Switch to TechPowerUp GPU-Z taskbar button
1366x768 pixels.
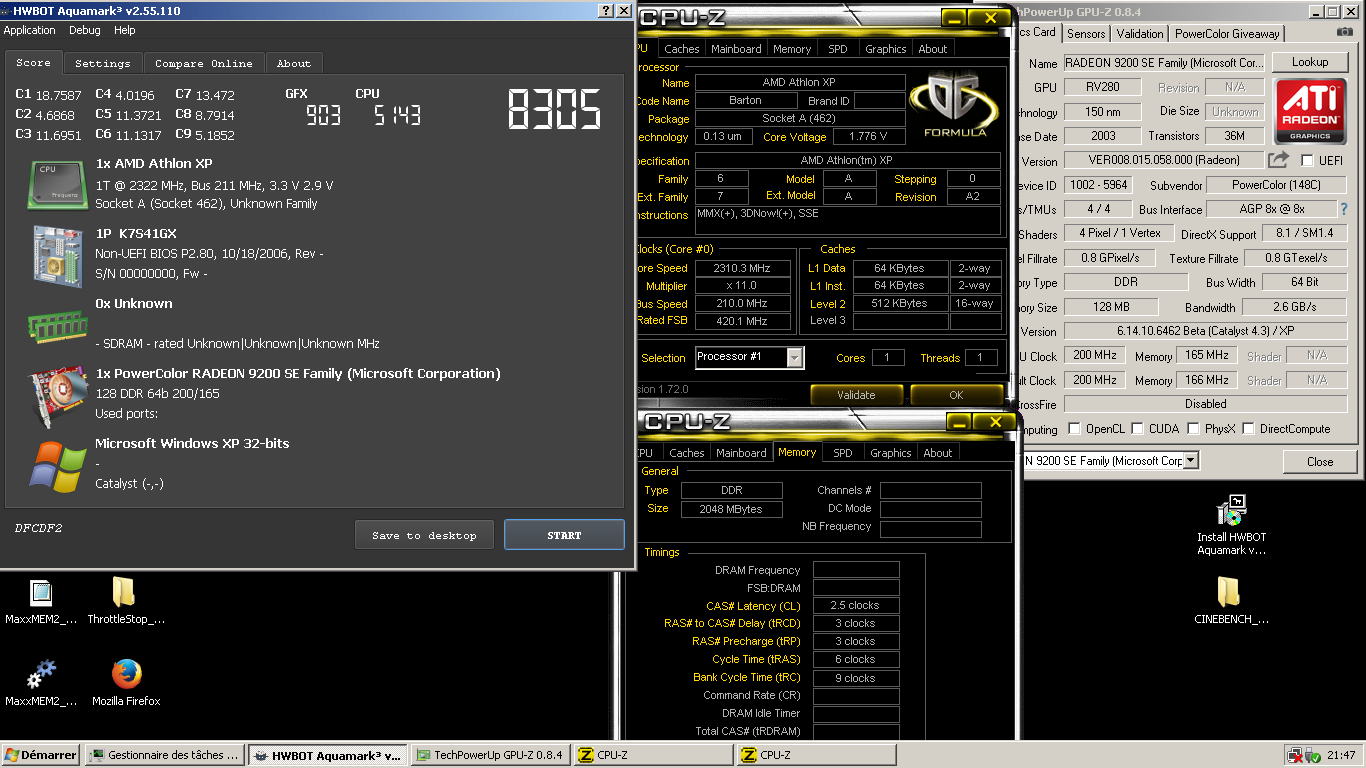click(x=490, y=755)
